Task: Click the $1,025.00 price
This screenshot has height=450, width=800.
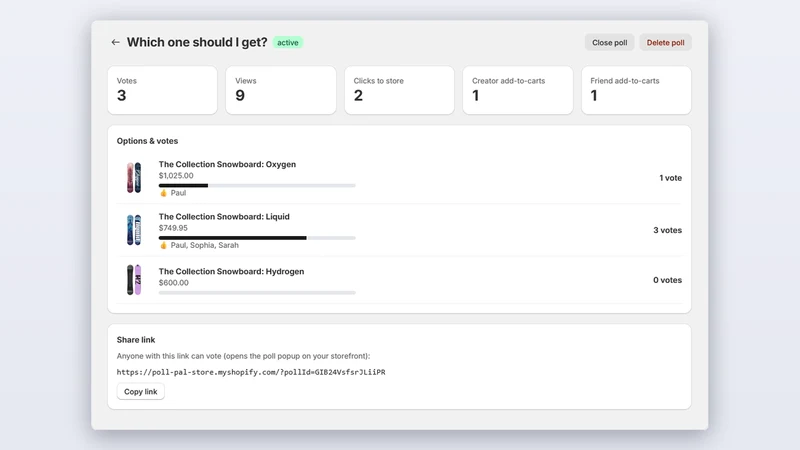Action: coord(176,176)
